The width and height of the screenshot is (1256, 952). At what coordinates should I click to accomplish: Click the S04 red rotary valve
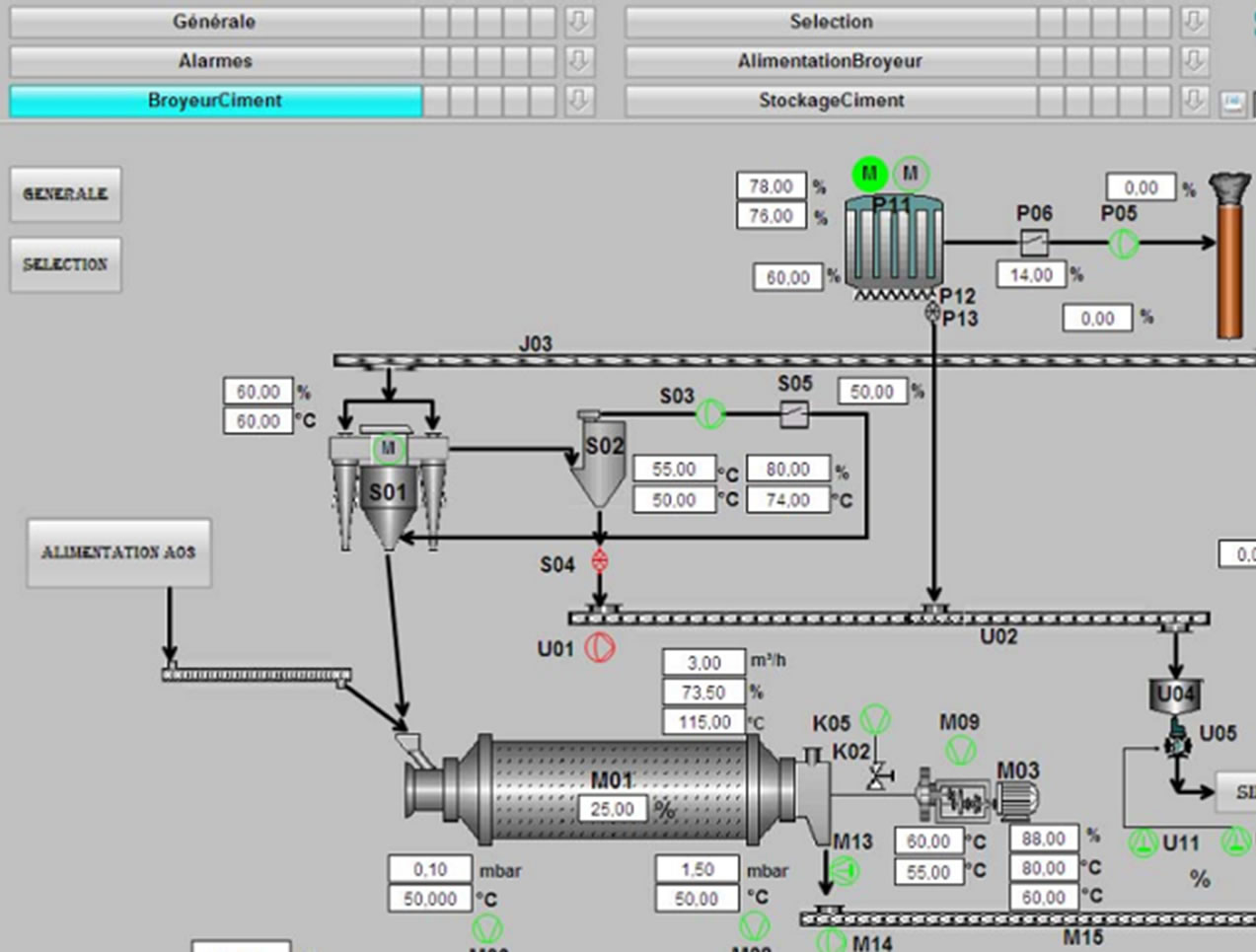click(x=599, y=561)
